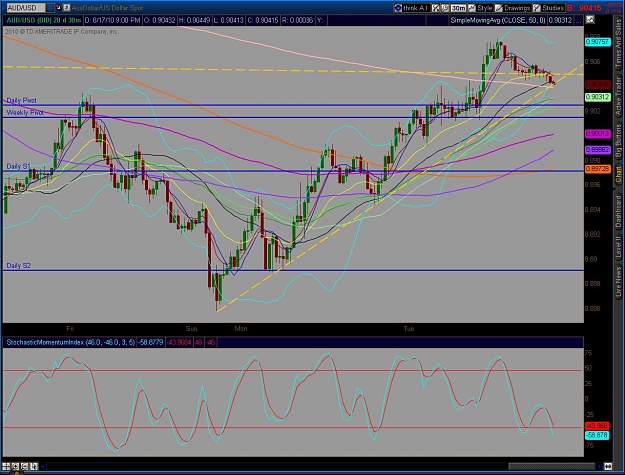Viewport: 625px width, 475px height.
Task: Click the scroll-left arrow on chart scrollbar
Action: (43, 466)
